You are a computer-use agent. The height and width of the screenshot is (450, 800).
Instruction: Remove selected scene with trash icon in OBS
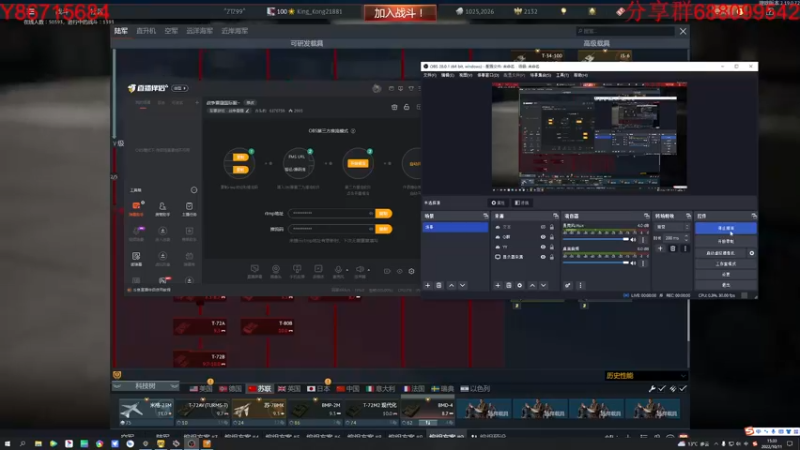(x=439, y=285)
